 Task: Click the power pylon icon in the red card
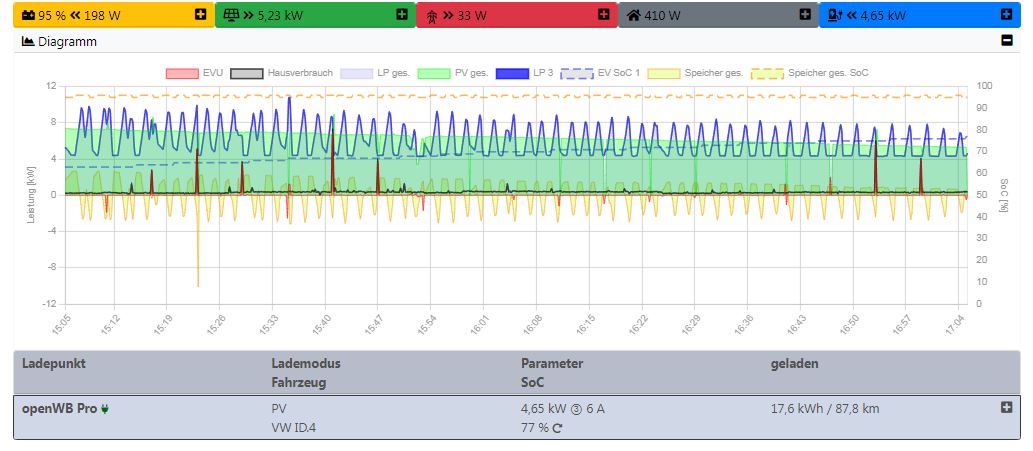click(x=432, y=15)
